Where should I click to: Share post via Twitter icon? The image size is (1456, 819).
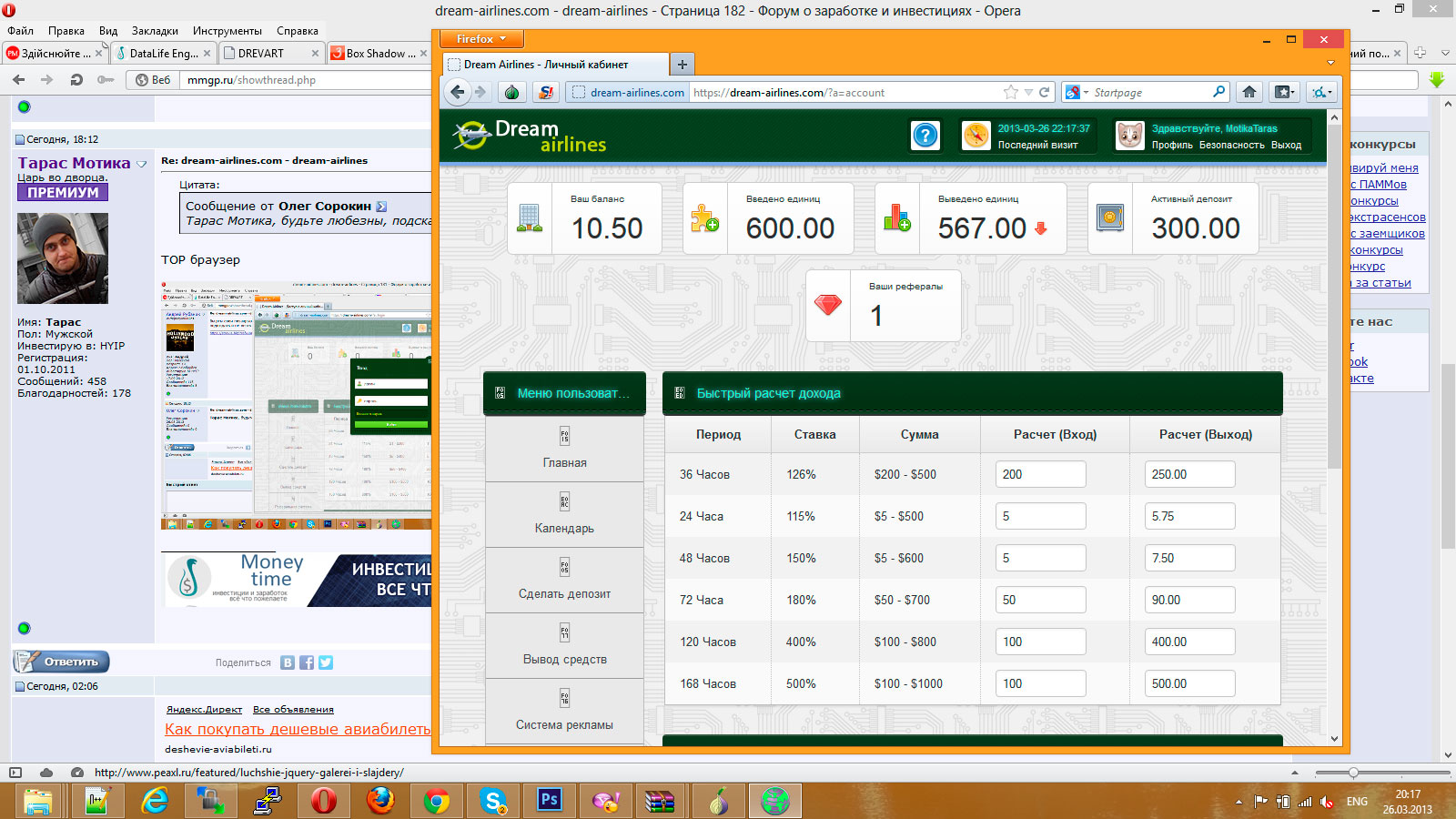point(326,662)
